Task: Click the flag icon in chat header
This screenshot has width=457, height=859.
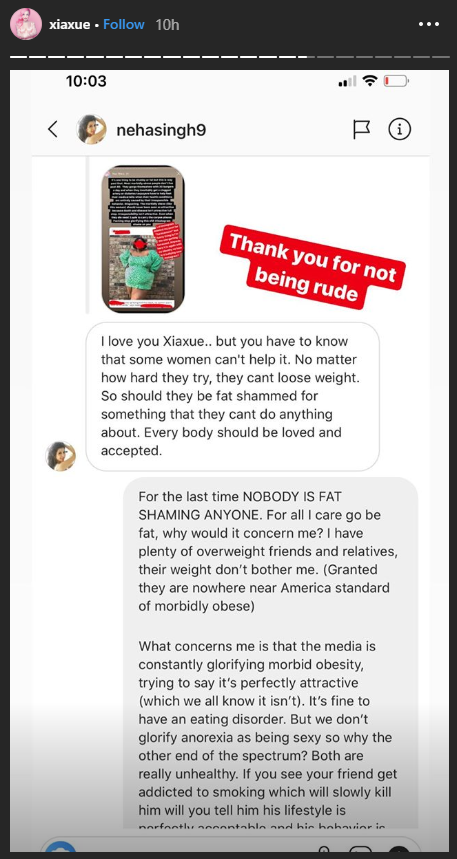Action: point(361,130)
